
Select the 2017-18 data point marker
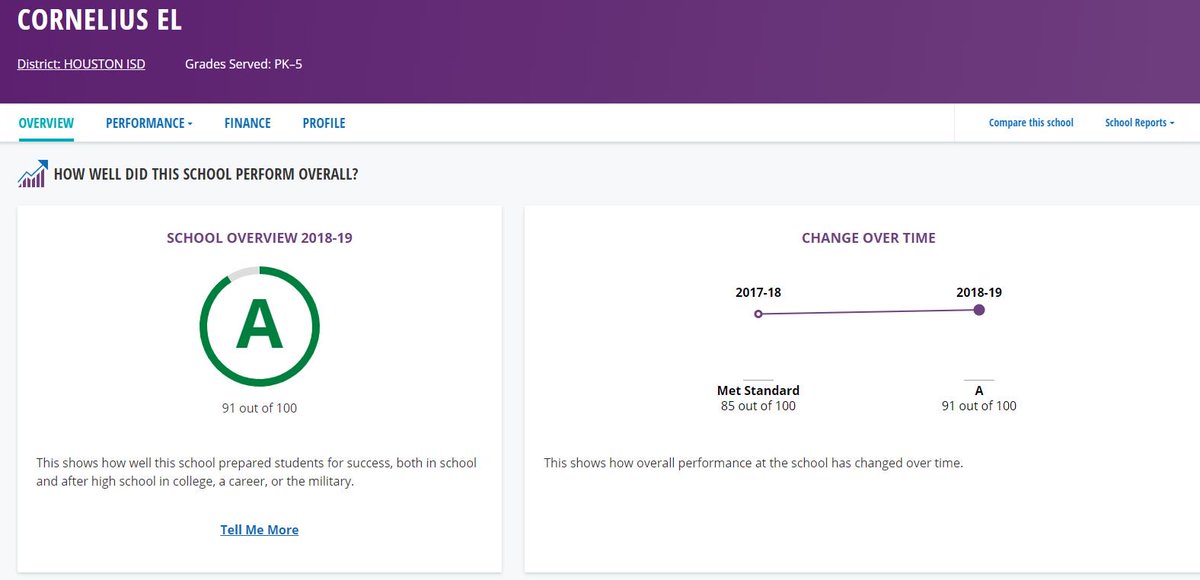tap(758, 314)
